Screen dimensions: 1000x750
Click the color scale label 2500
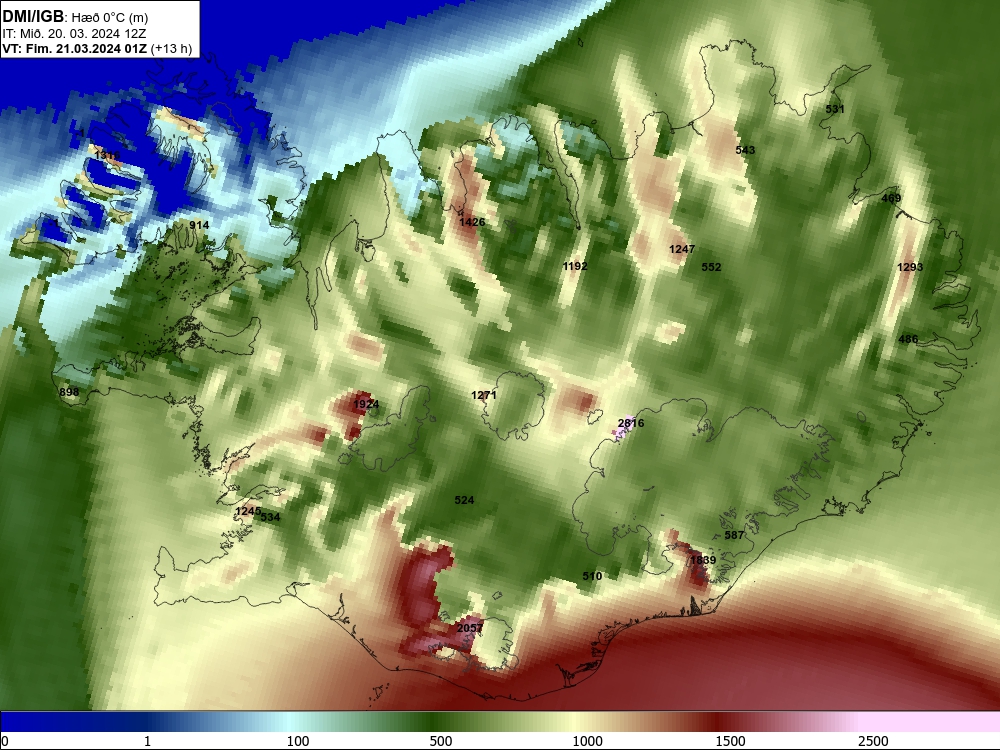873,741
